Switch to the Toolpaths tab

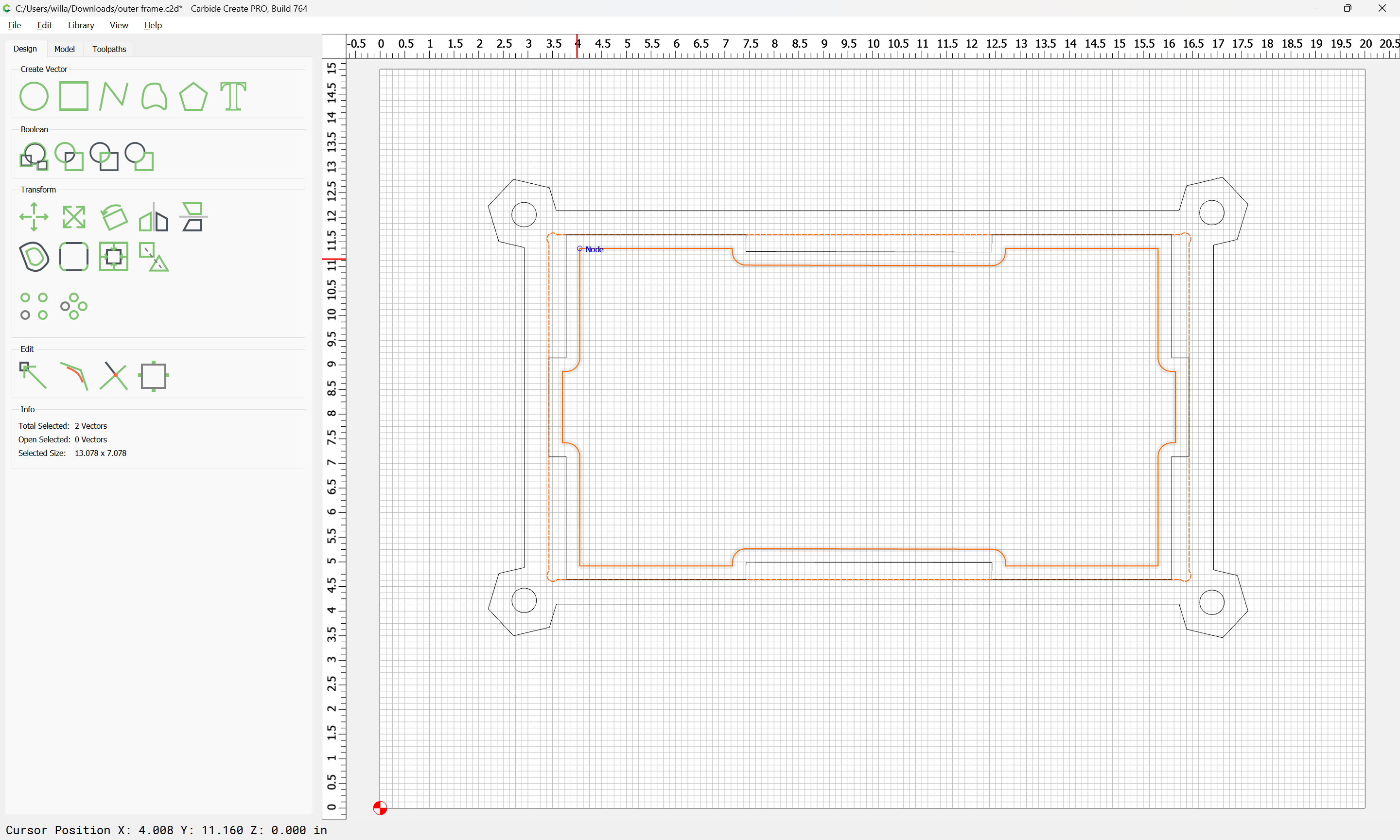click(109, 49)
